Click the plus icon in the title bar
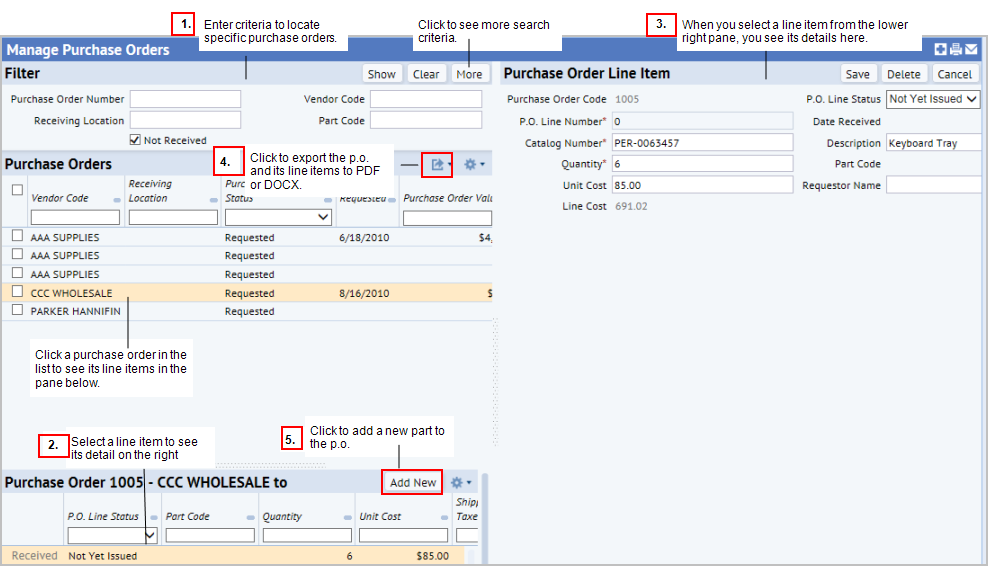The image size is (988, 566). point(940,49)
